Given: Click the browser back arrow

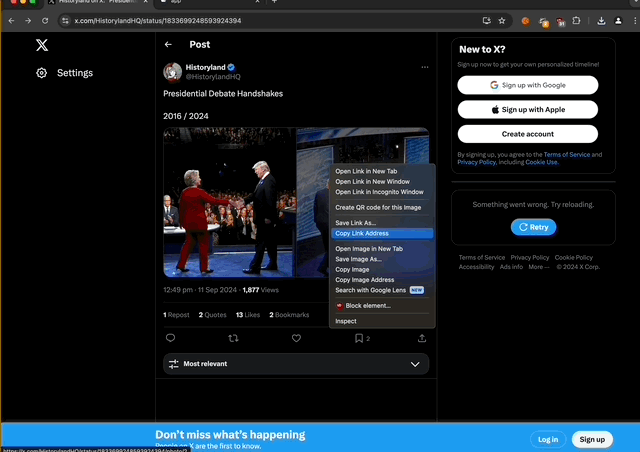Looking at the screenshot, I should click(11, 20).
